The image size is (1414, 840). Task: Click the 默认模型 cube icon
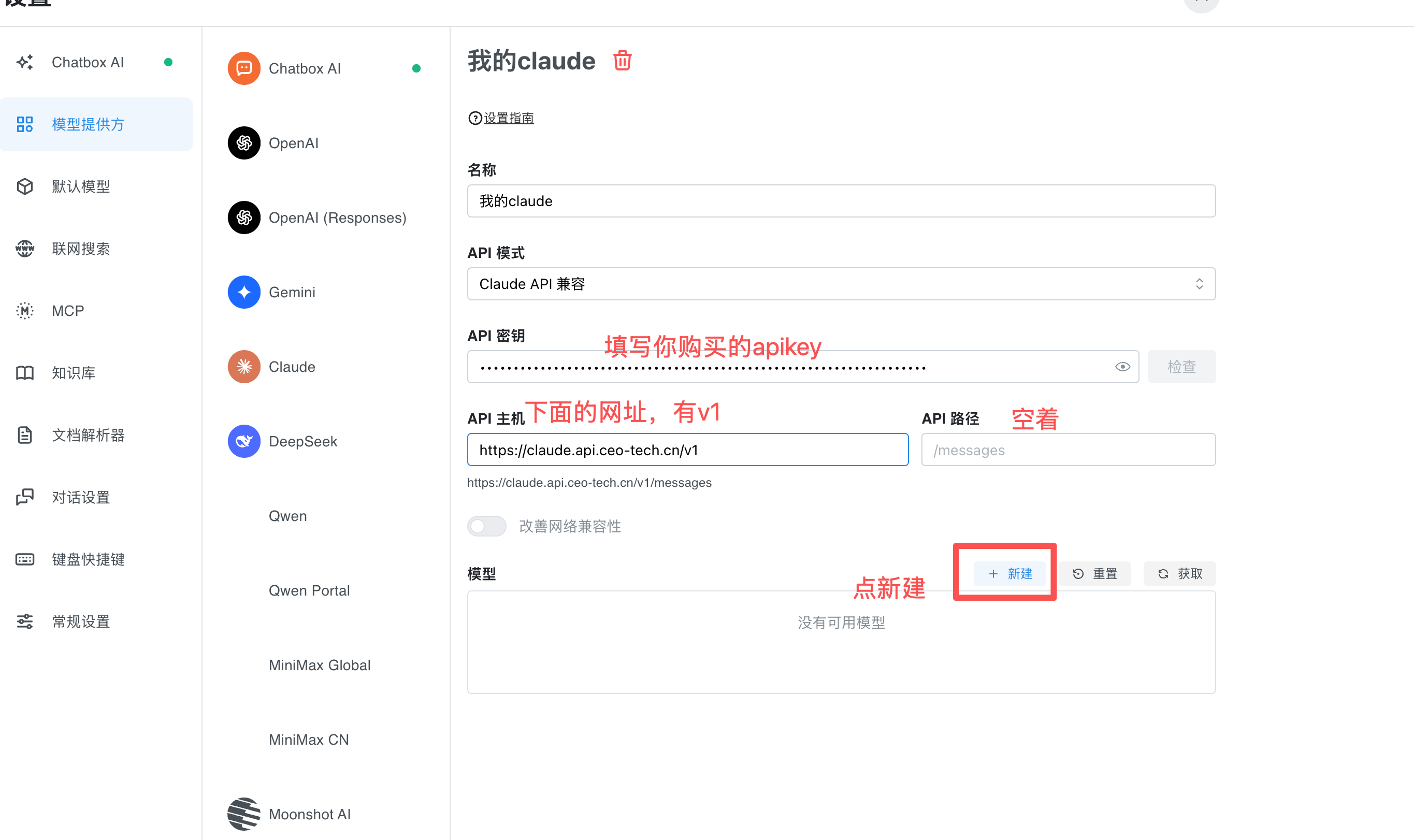click(x=25, y=186)
